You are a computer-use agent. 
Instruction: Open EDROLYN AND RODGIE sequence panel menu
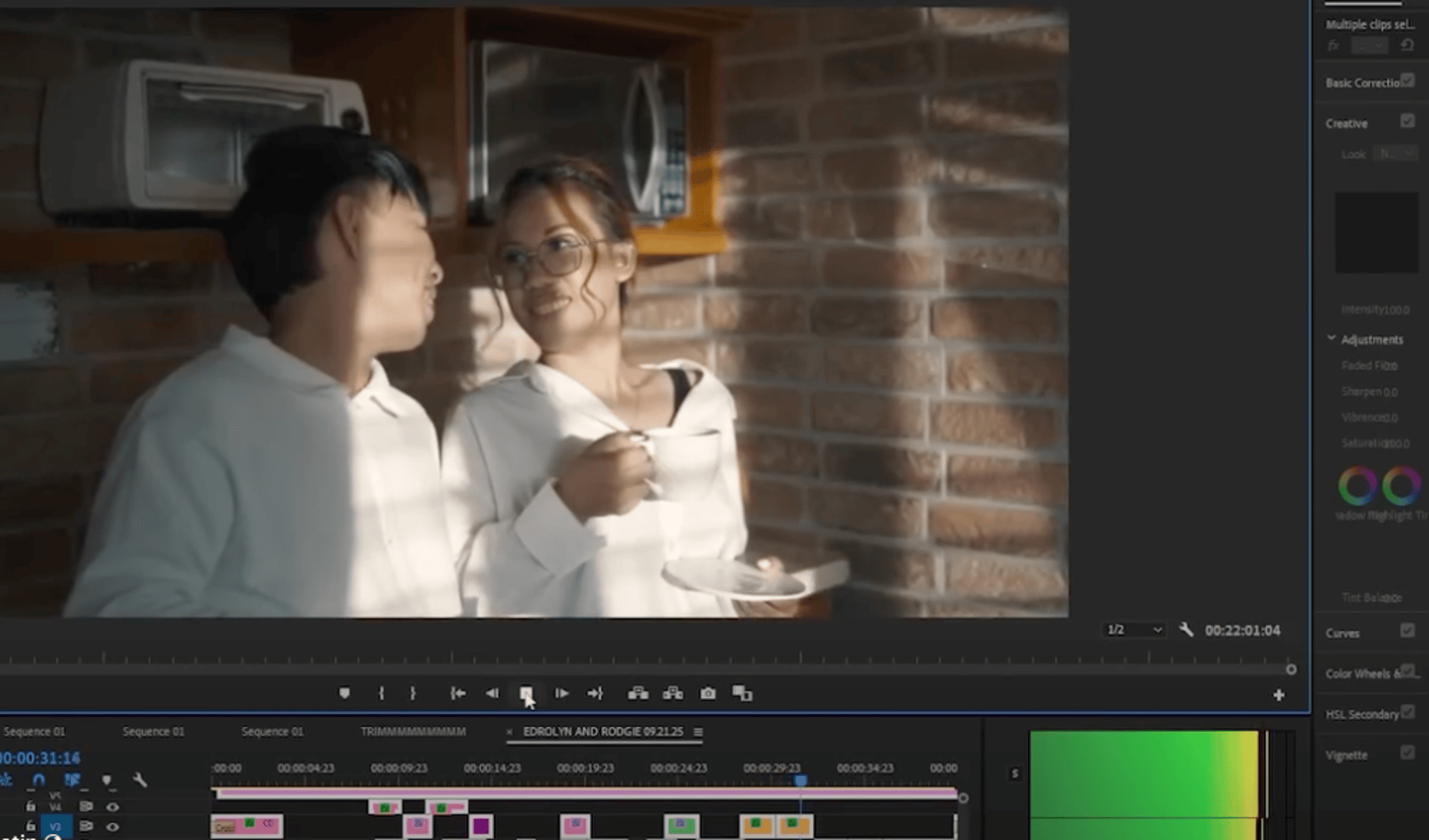[698, 732]
